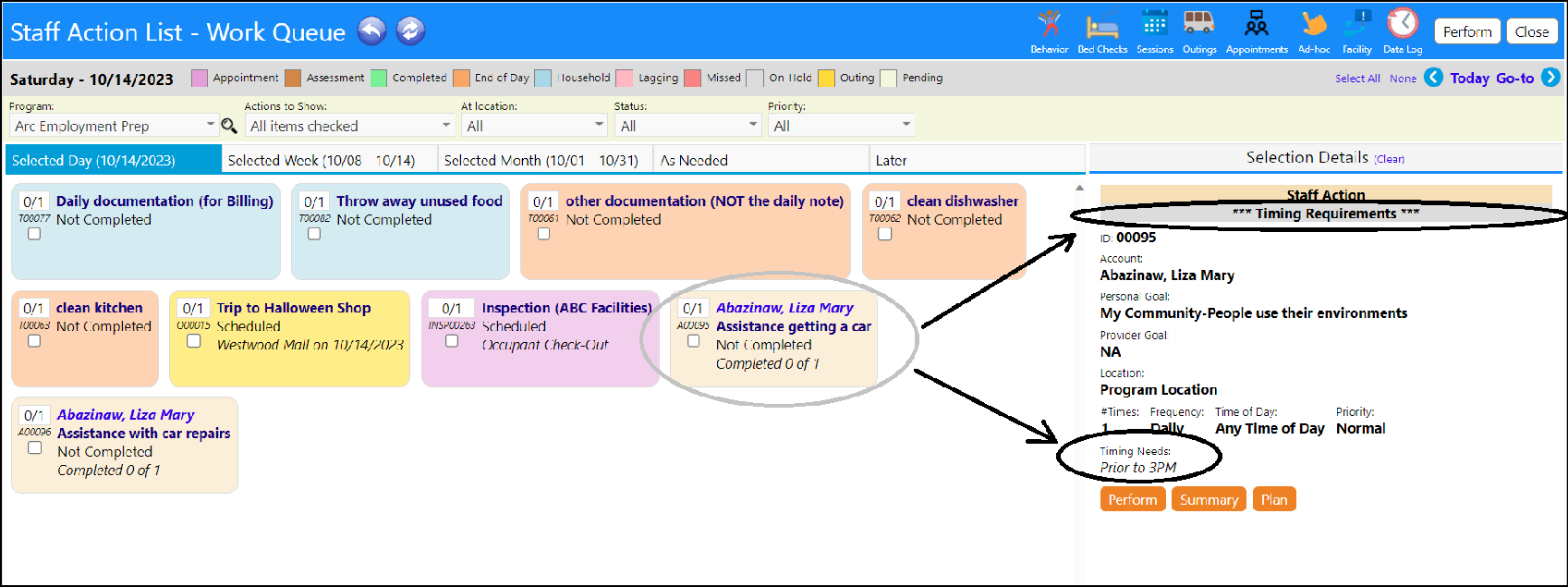The width and height of the screenshot is (1568, 587).
Task: Click the scroll up arrow of the task list
Action: coord(1079,188)
